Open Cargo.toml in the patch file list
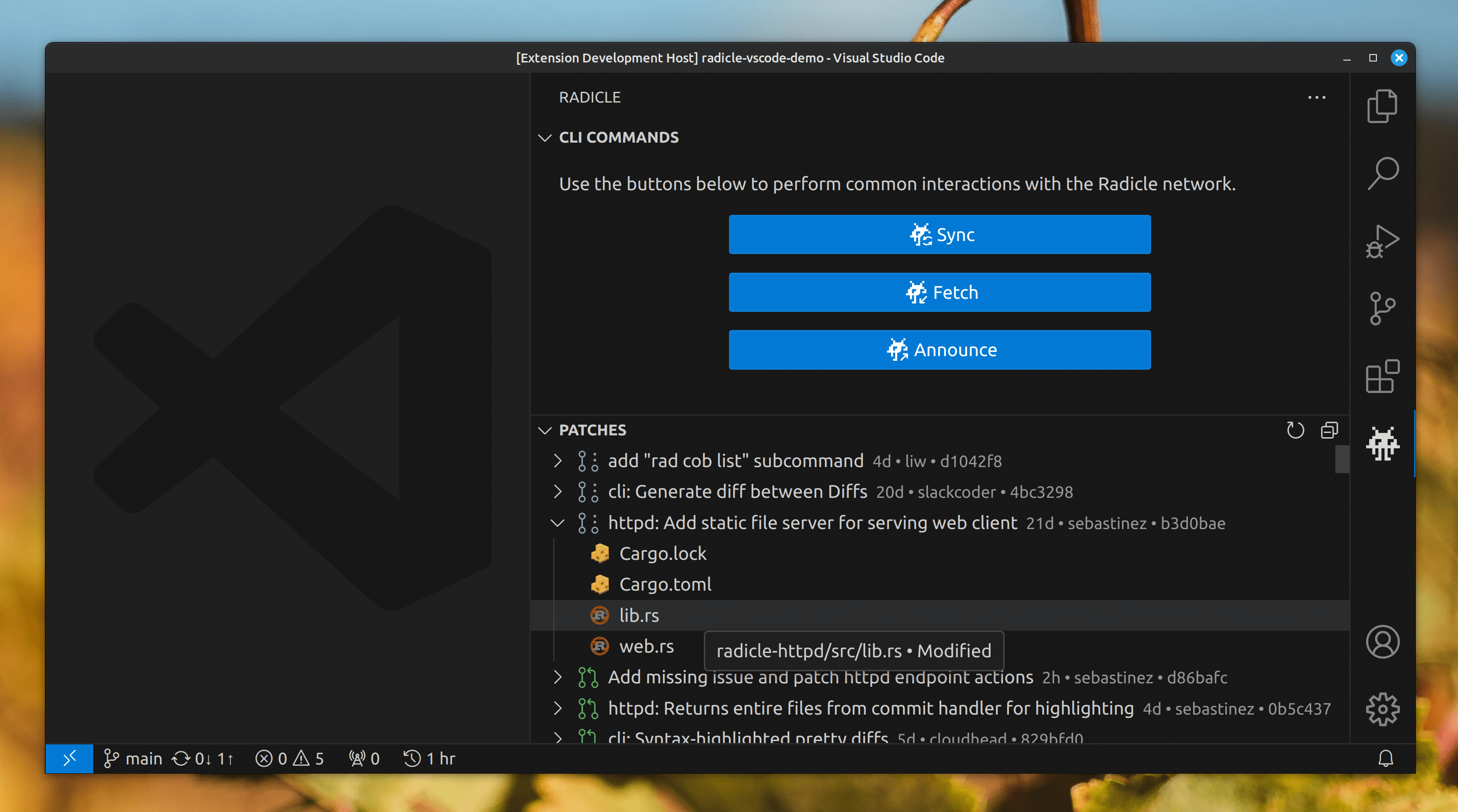This screenshot has height=812, width=1458. click(665, 584)
